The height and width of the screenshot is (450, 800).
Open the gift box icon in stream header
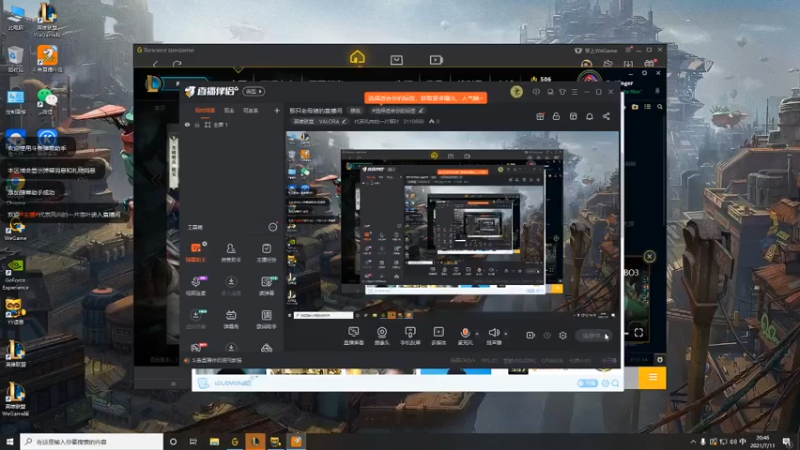[540, 116]
